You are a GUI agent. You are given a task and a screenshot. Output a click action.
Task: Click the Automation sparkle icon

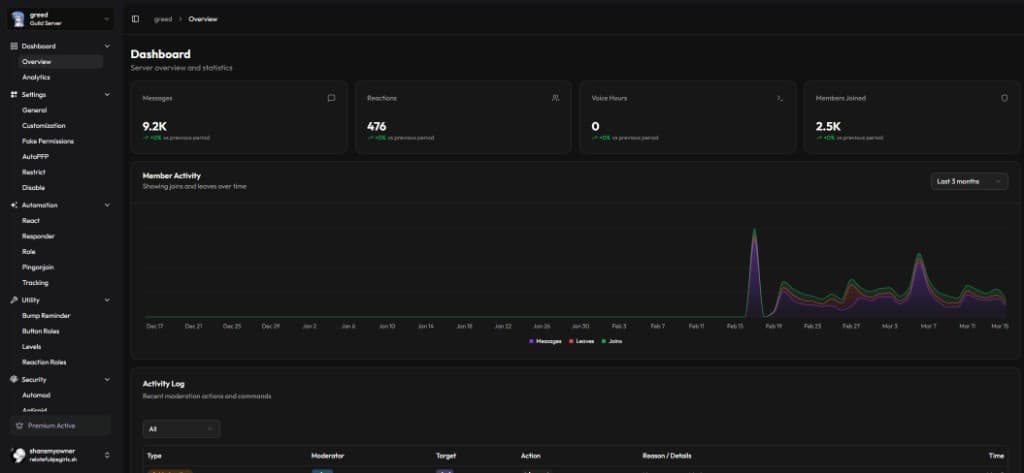(x=14, y=205)
